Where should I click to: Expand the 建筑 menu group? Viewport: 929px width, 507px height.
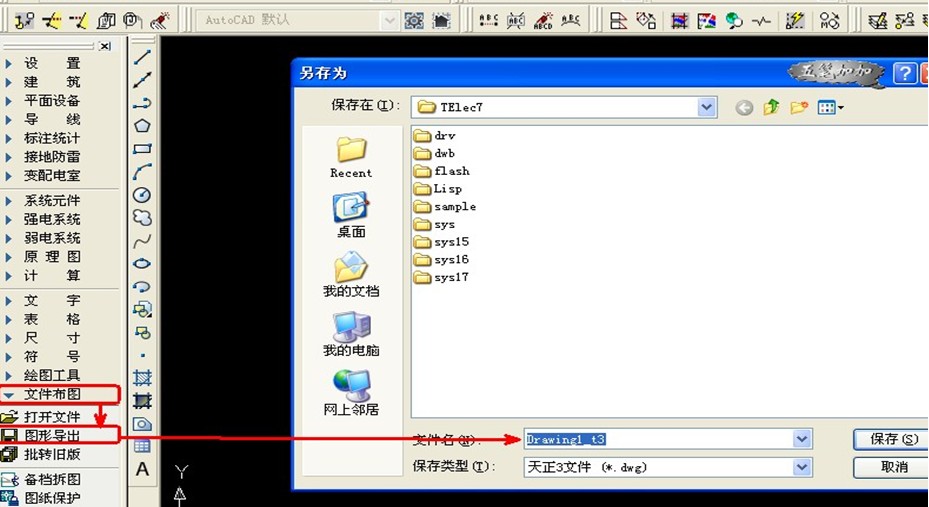(51, 82)
